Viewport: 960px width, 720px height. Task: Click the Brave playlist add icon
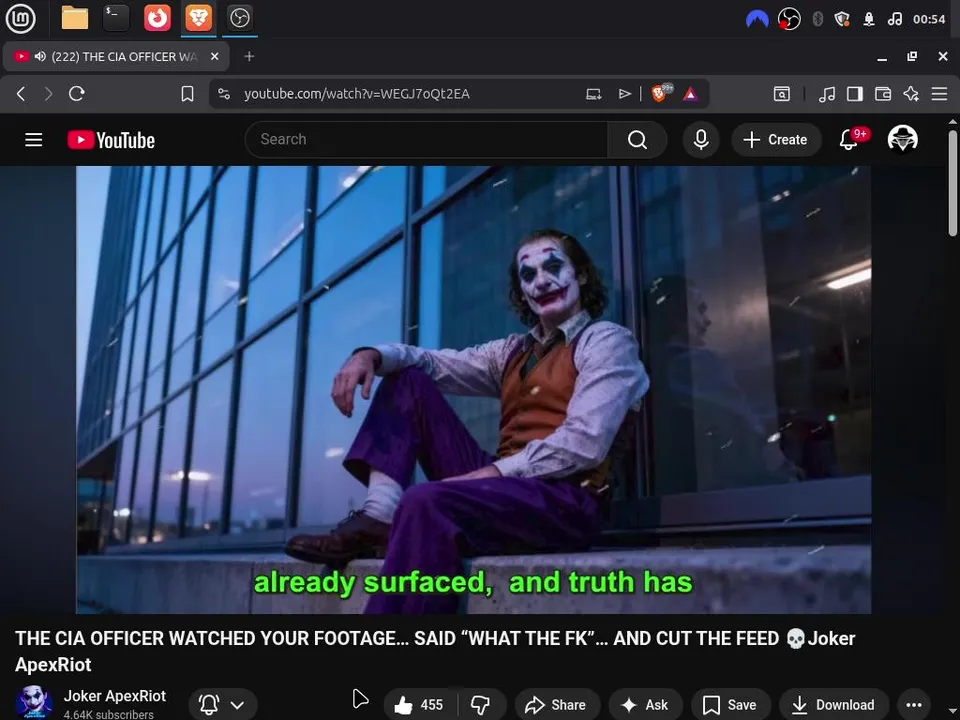coord(624,94)
